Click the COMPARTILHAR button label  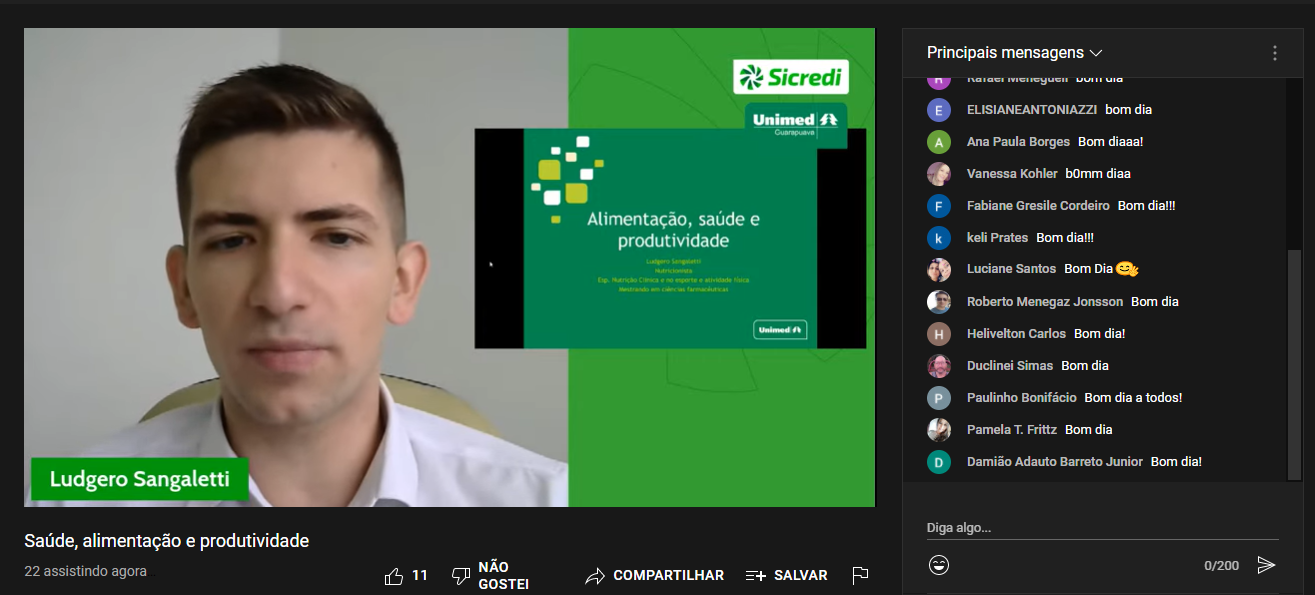click(668, 576)
